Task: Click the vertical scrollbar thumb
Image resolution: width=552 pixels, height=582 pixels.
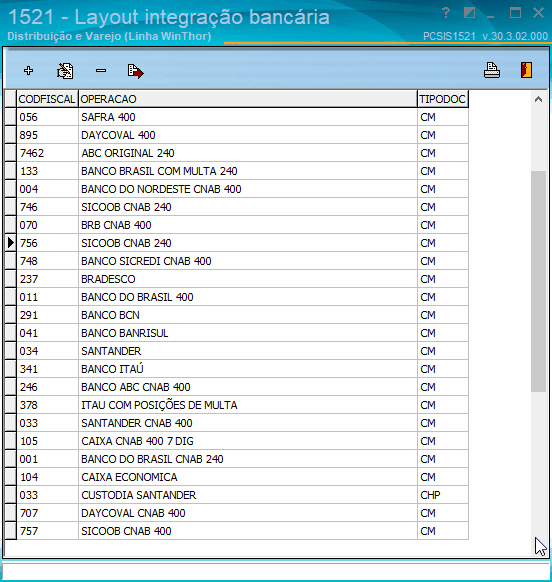Action: [538, 281]
